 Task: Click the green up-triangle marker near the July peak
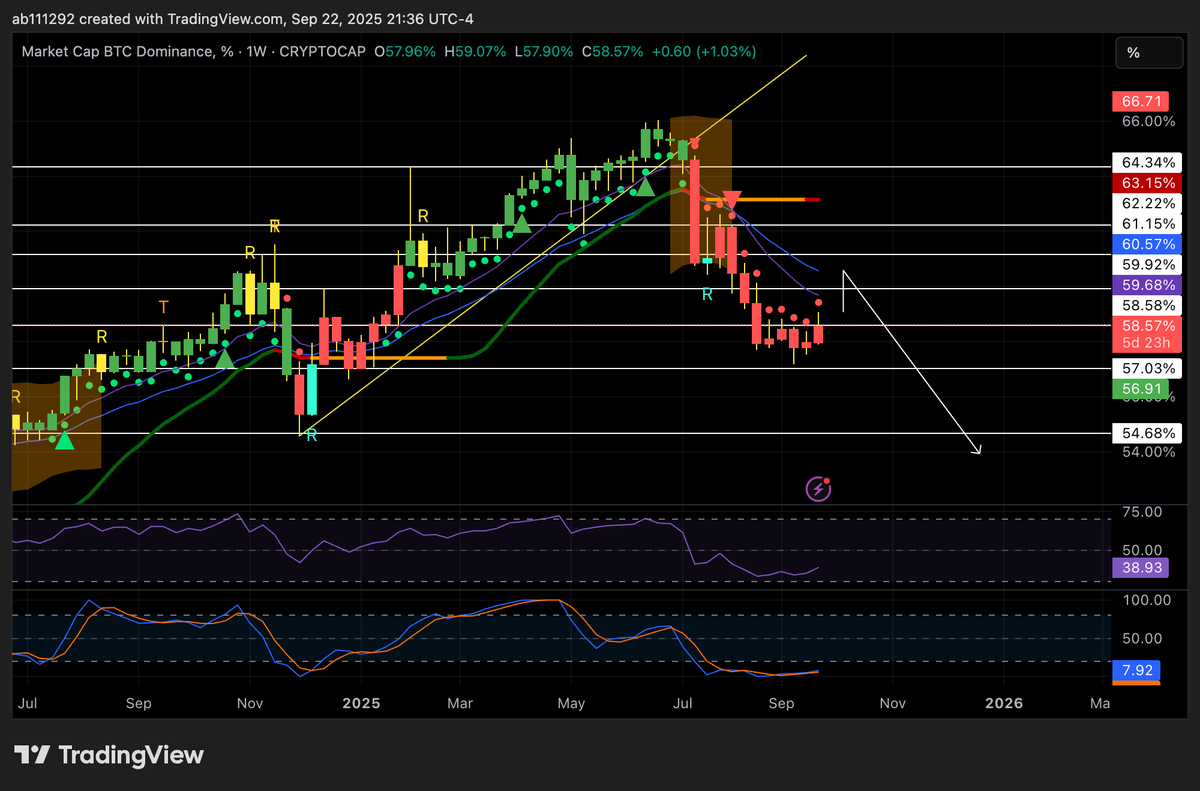tap(645, 188)
